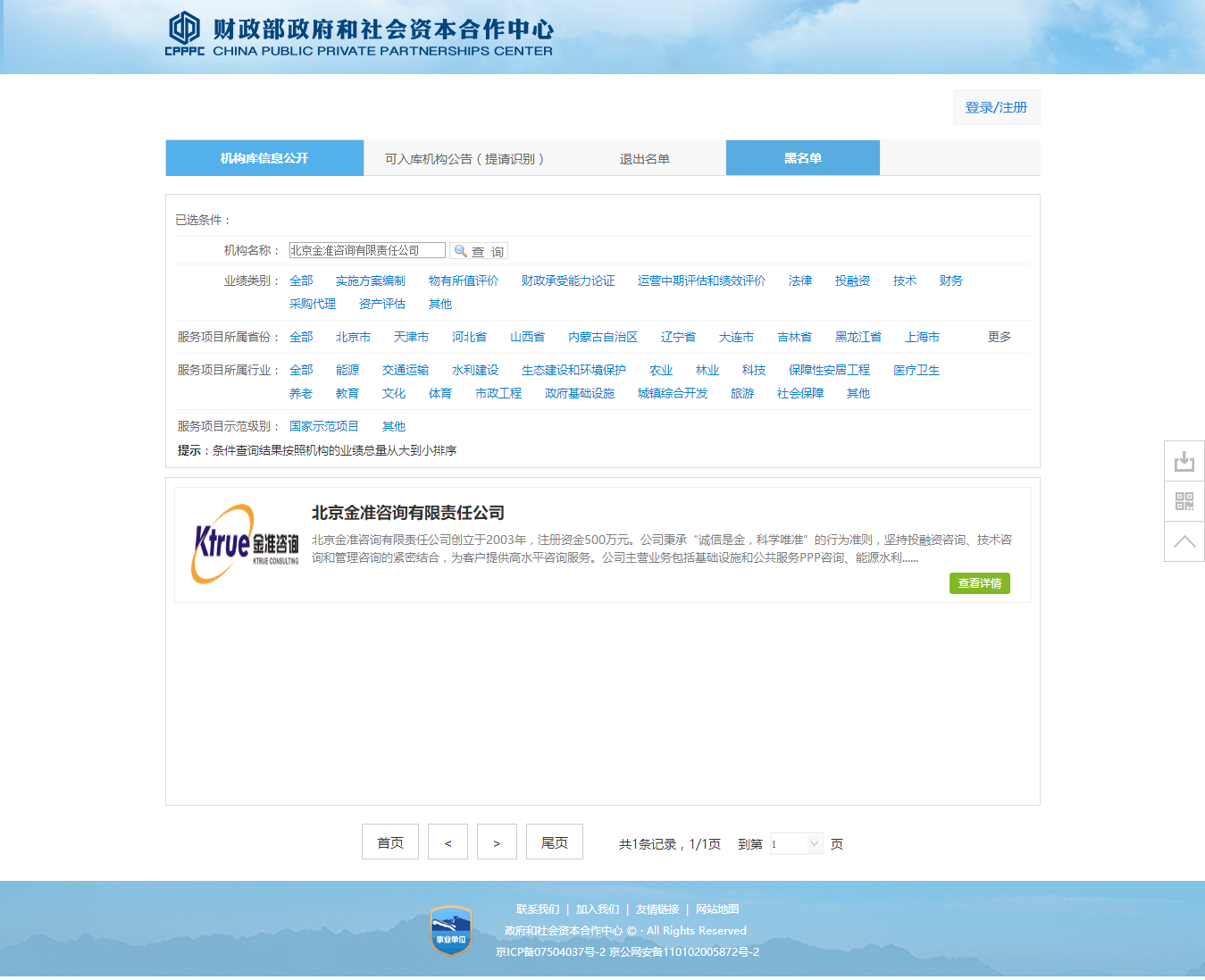Select 财务 category filter
This screenshot has height=980, width=1205.
[x=951, y=281]
